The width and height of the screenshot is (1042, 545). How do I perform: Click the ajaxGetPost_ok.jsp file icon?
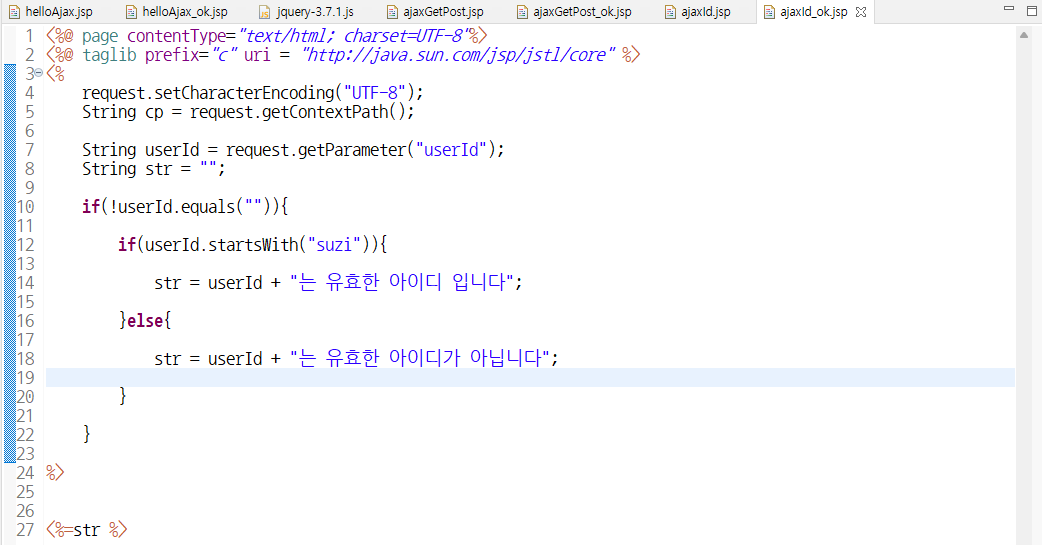pos(522,12)
